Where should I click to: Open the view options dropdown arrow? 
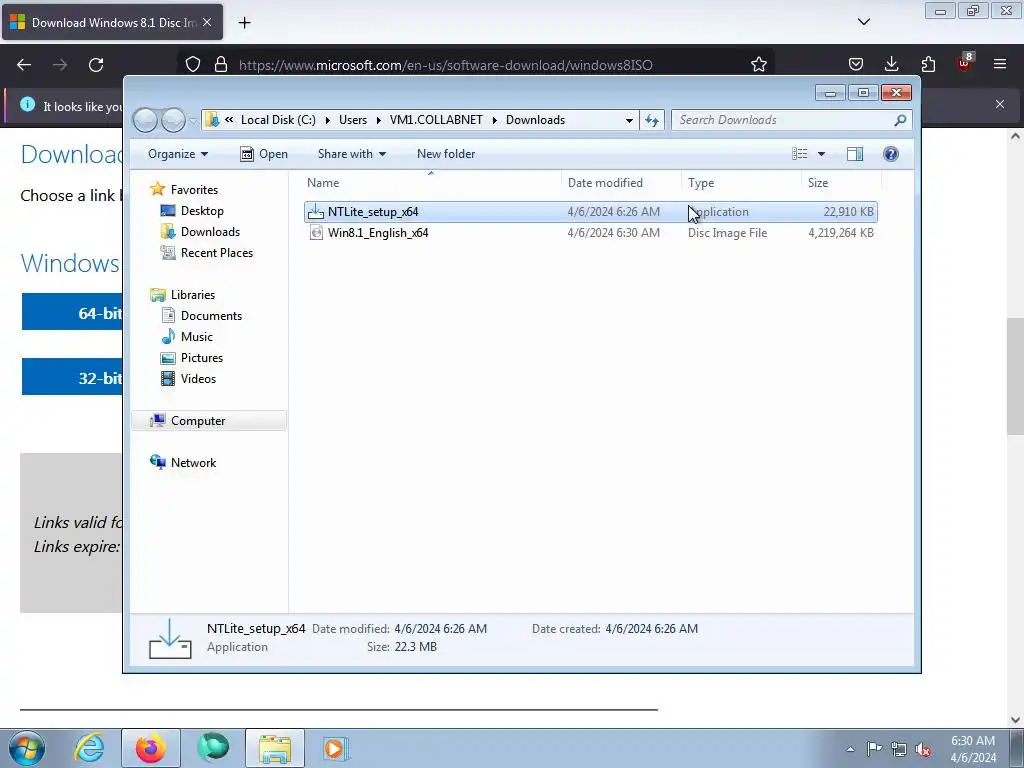click(x=822, y=154)
